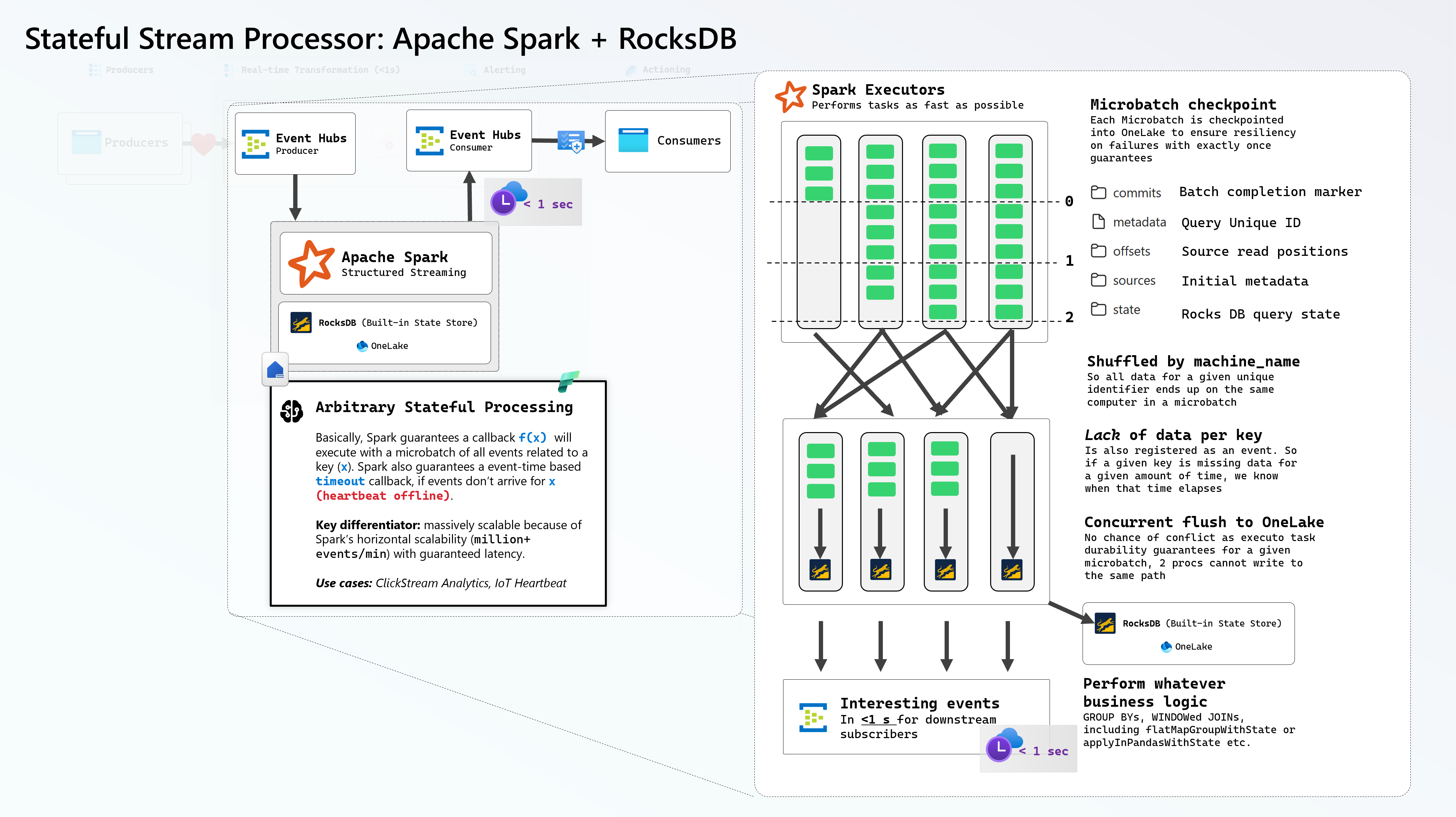This screenshot has width=1456, height=817.
Task: Click the state folder icon
Action: [1098, 310]
